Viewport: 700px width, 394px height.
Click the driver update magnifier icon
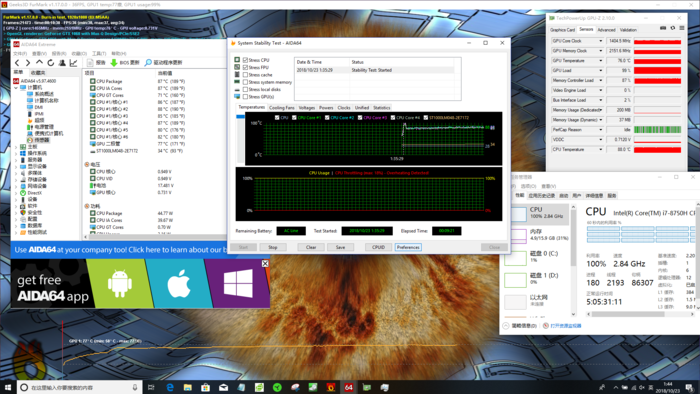click(x=148, y=63)
